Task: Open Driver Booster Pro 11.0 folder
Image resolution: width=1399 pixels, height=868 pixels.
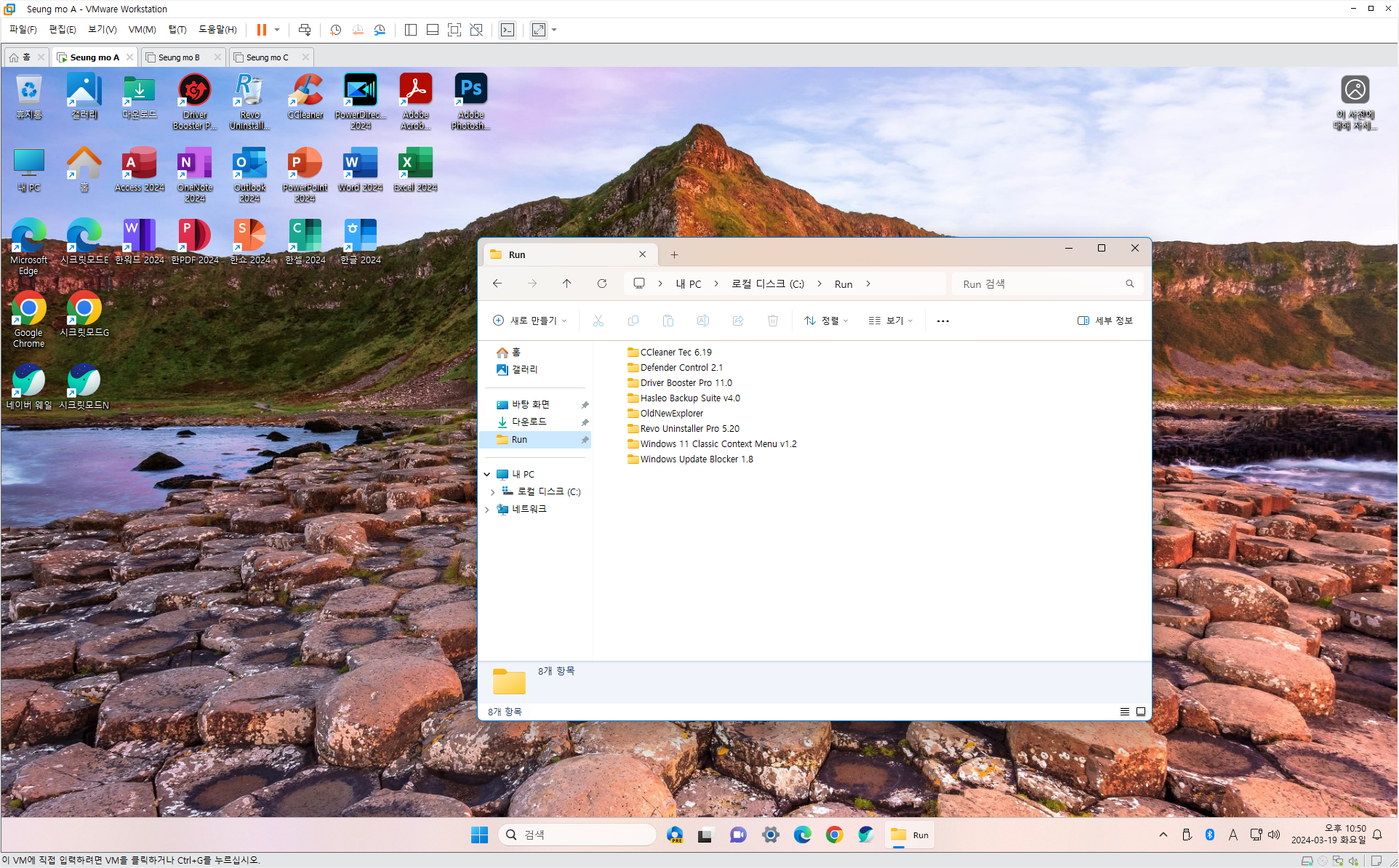Action: (685, 383)
